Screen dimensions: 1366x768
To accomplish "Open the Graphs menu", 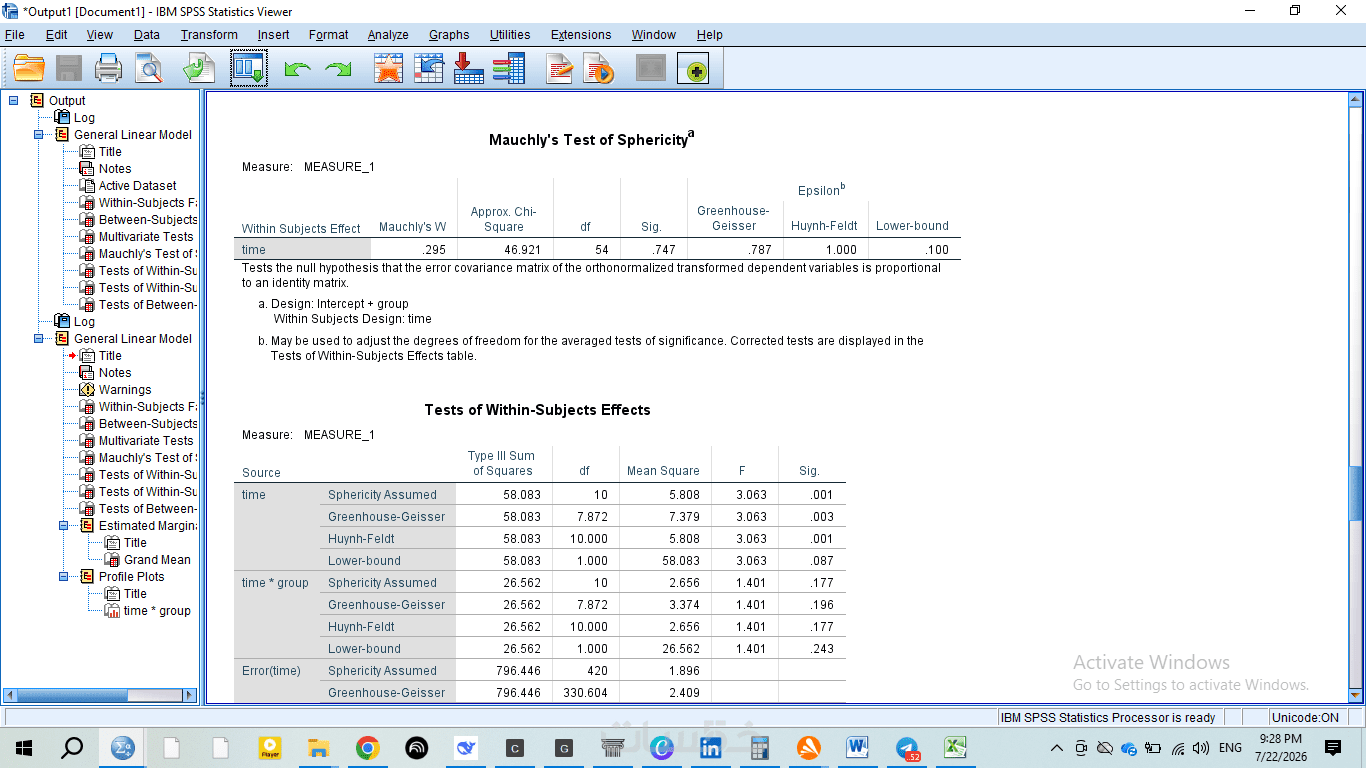I will pyautogui.click(x=449, y=34).
